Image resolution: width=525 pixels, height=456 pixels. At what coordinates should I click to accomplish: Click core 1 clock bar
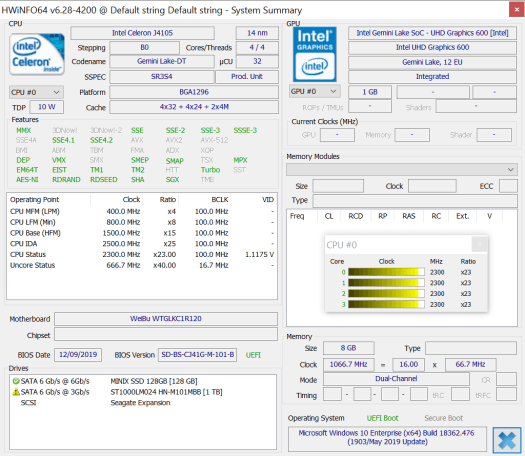(386, 283)
